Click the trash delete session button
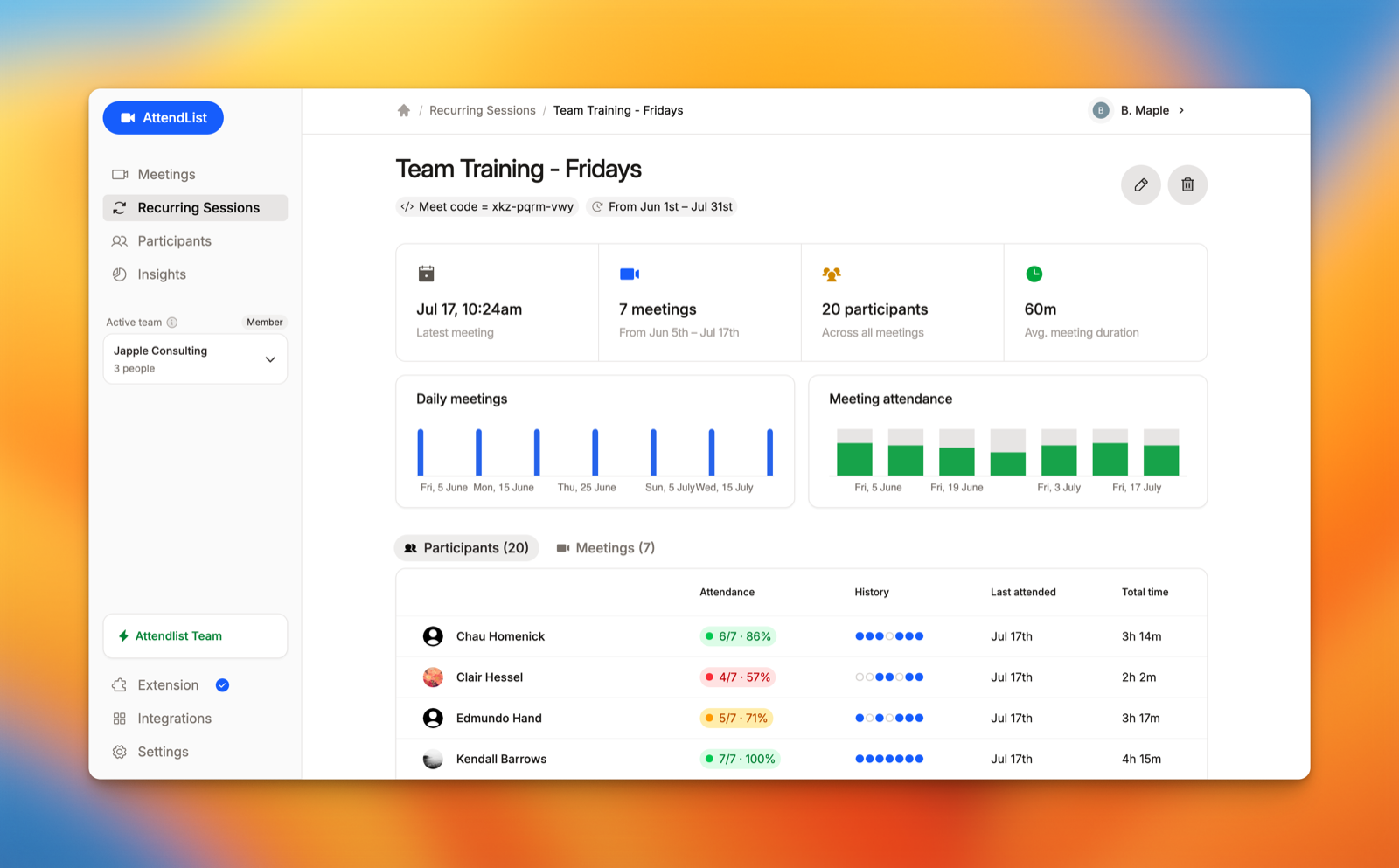The width and height of the screenshot is (1399, 868). [x=1187, y=184]
